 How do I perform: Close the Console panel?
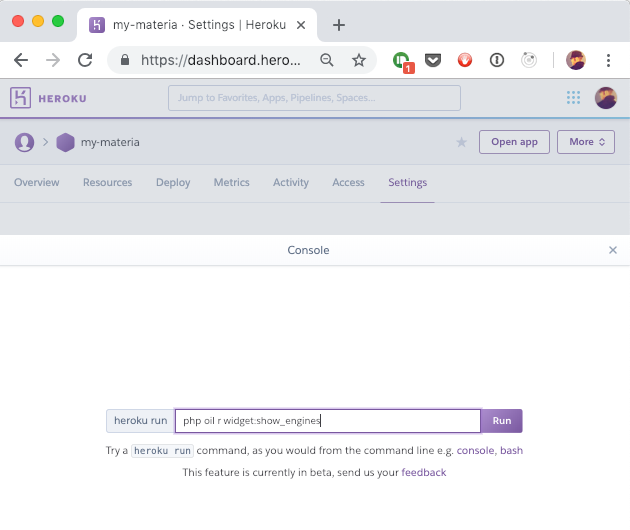[x=613, y=250]
